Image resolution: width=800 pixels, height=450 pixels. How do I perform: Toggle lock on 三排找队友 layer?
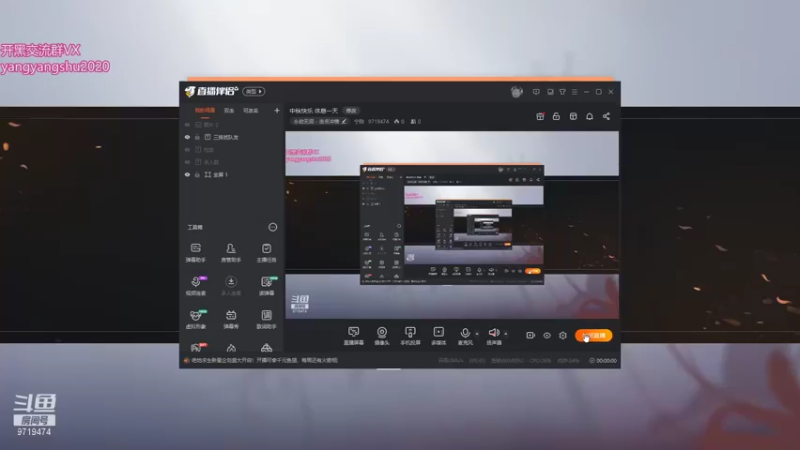tap(197, 137)
